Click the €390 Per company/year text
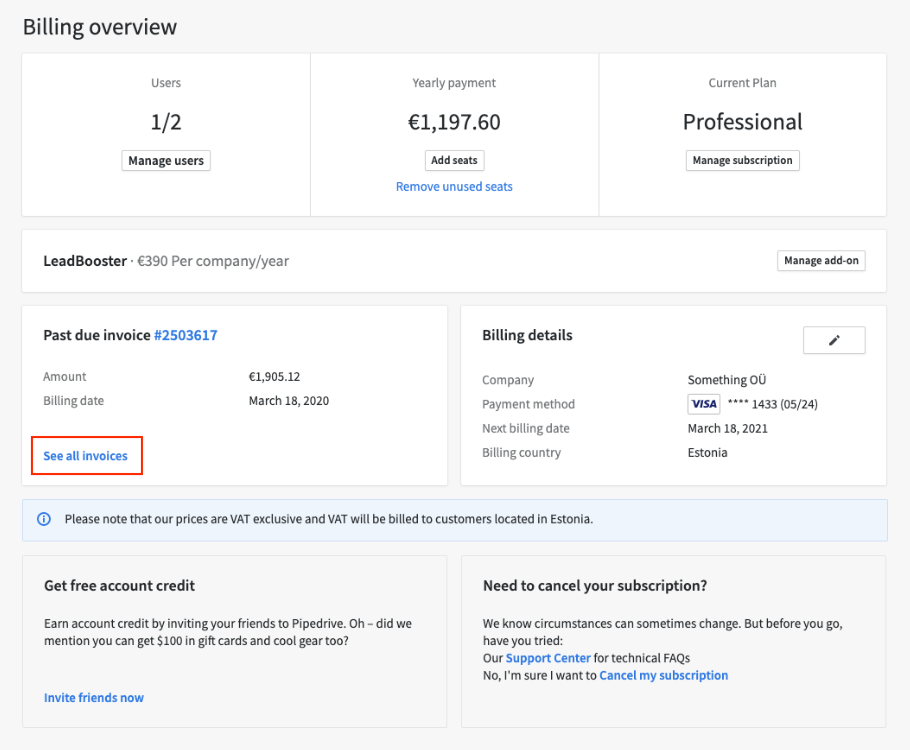Viewport: 910px width, 750px height. [x=213, y=261]
